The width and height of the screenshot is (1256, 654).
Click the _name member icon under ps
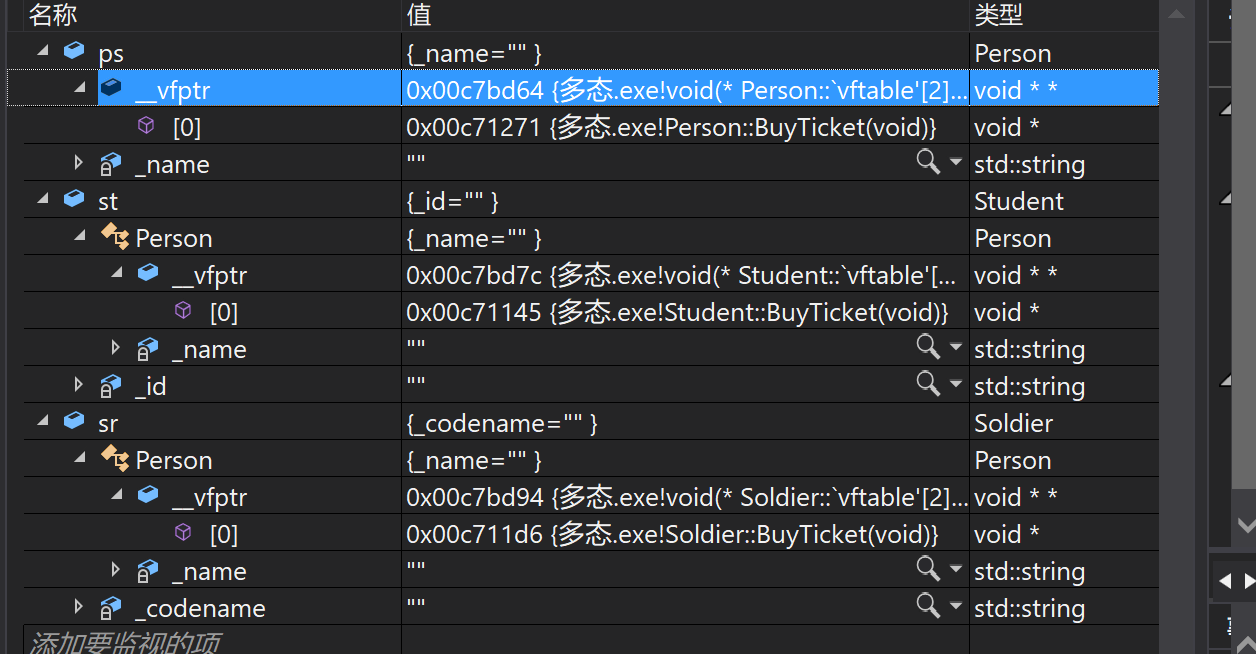click(110, 163)
